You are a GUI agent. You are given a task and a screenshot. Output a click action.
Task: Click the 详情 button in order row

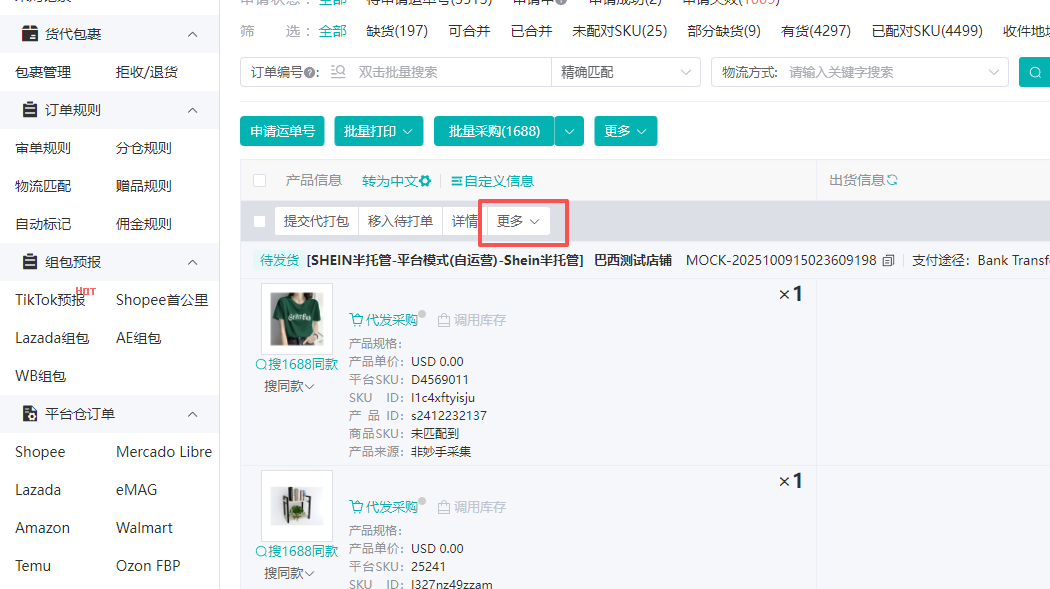click(x=464, y=222)
